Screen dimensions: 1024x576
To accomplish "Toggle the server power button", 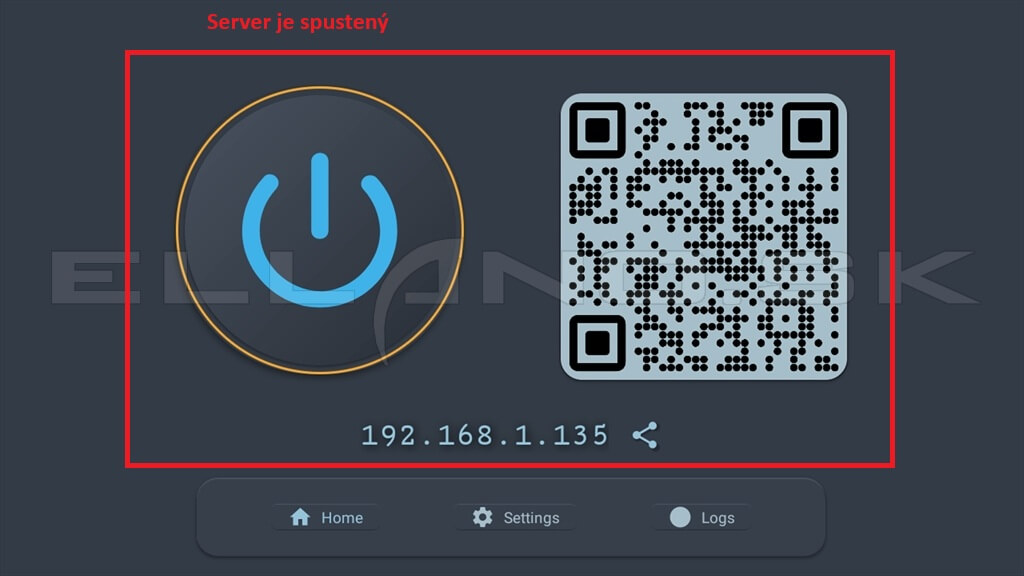I will click(319, 230).
